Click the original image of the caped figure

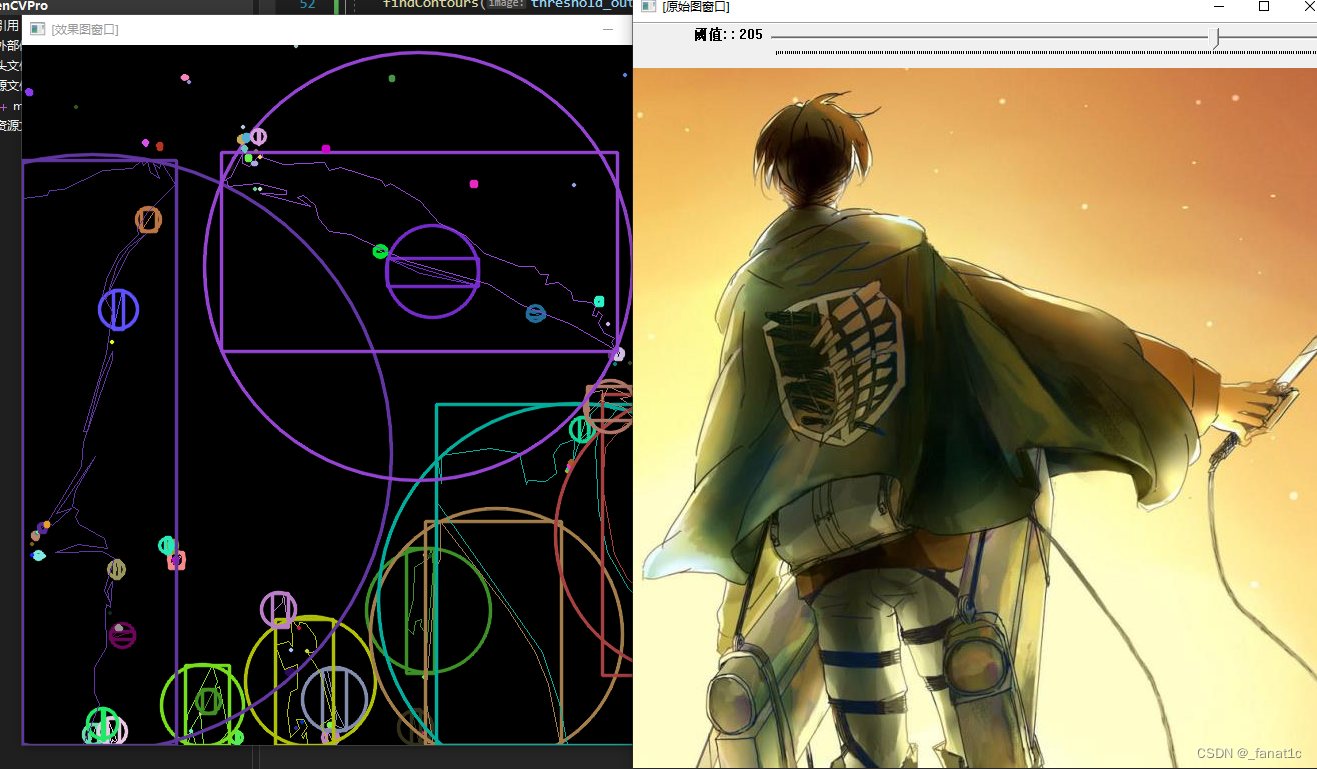coord(976,418)
